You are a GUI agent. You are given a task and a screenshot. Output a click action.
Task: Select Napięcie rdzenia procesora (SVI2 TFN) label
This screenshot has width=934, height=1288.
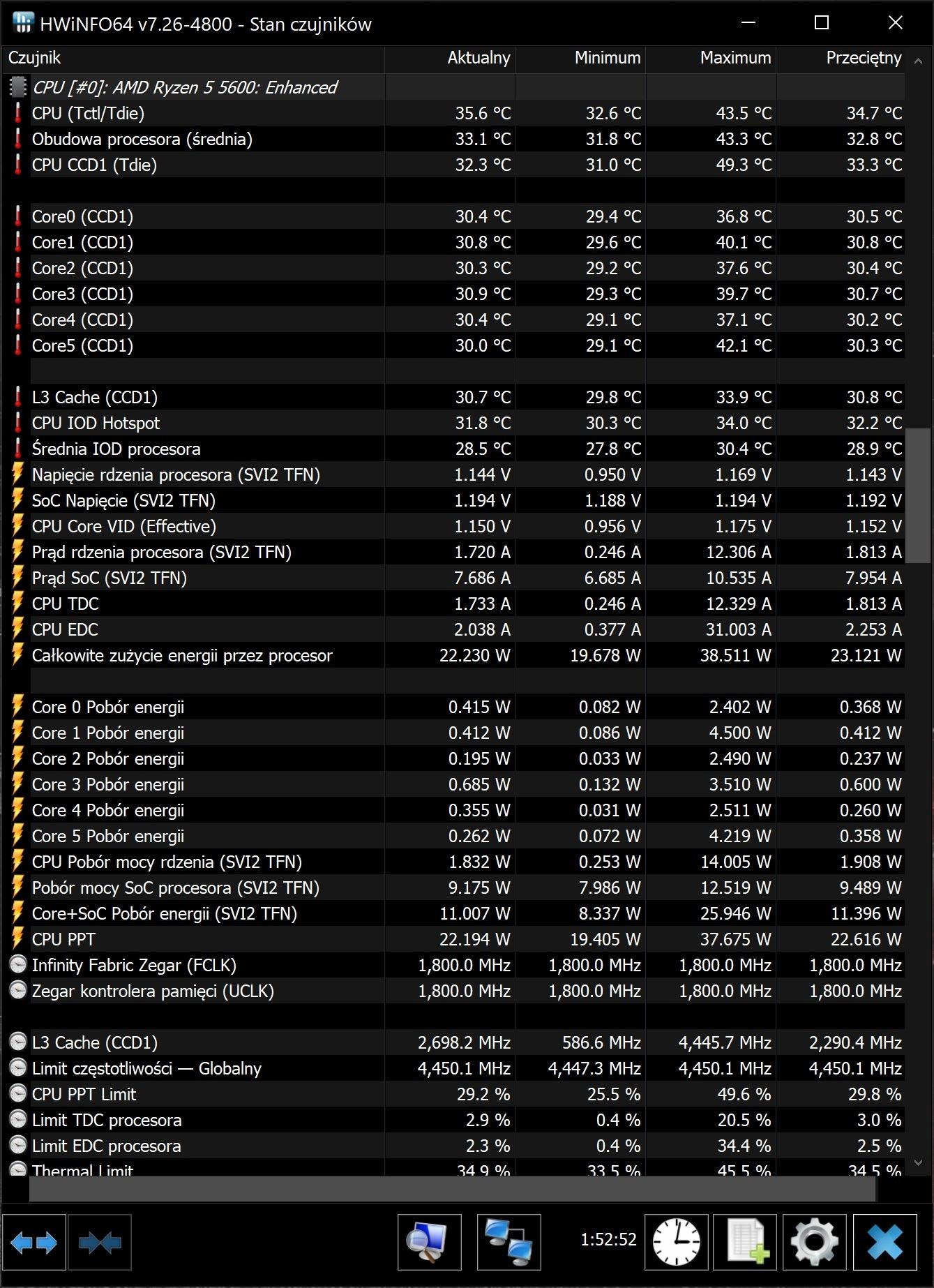(176, 474)
